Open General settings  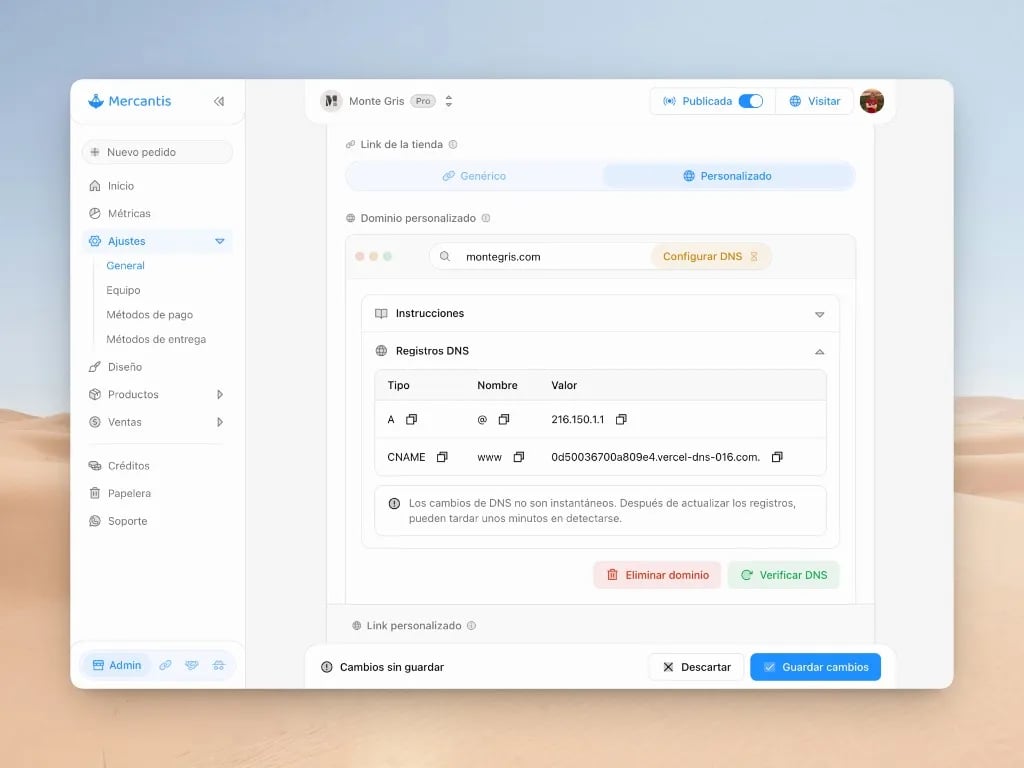coord(125,266)
